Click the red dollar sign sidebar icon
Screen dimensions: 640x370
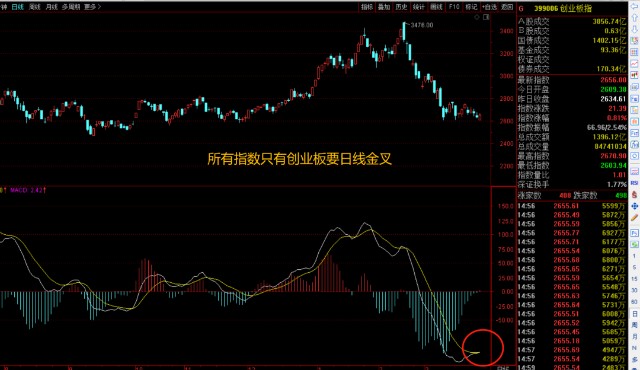(634, 195)
